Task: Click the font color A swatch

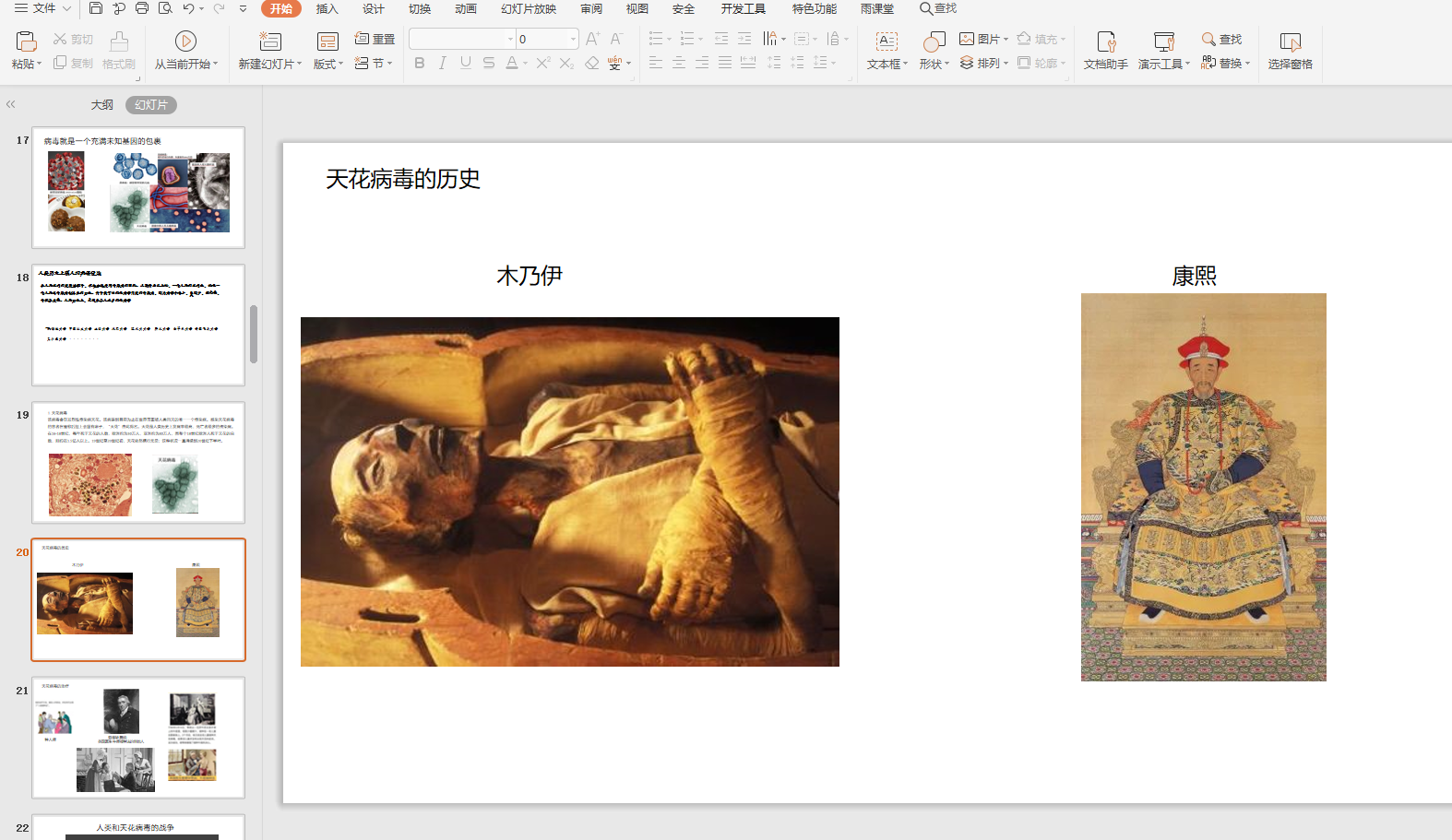Action: (512, 63)
